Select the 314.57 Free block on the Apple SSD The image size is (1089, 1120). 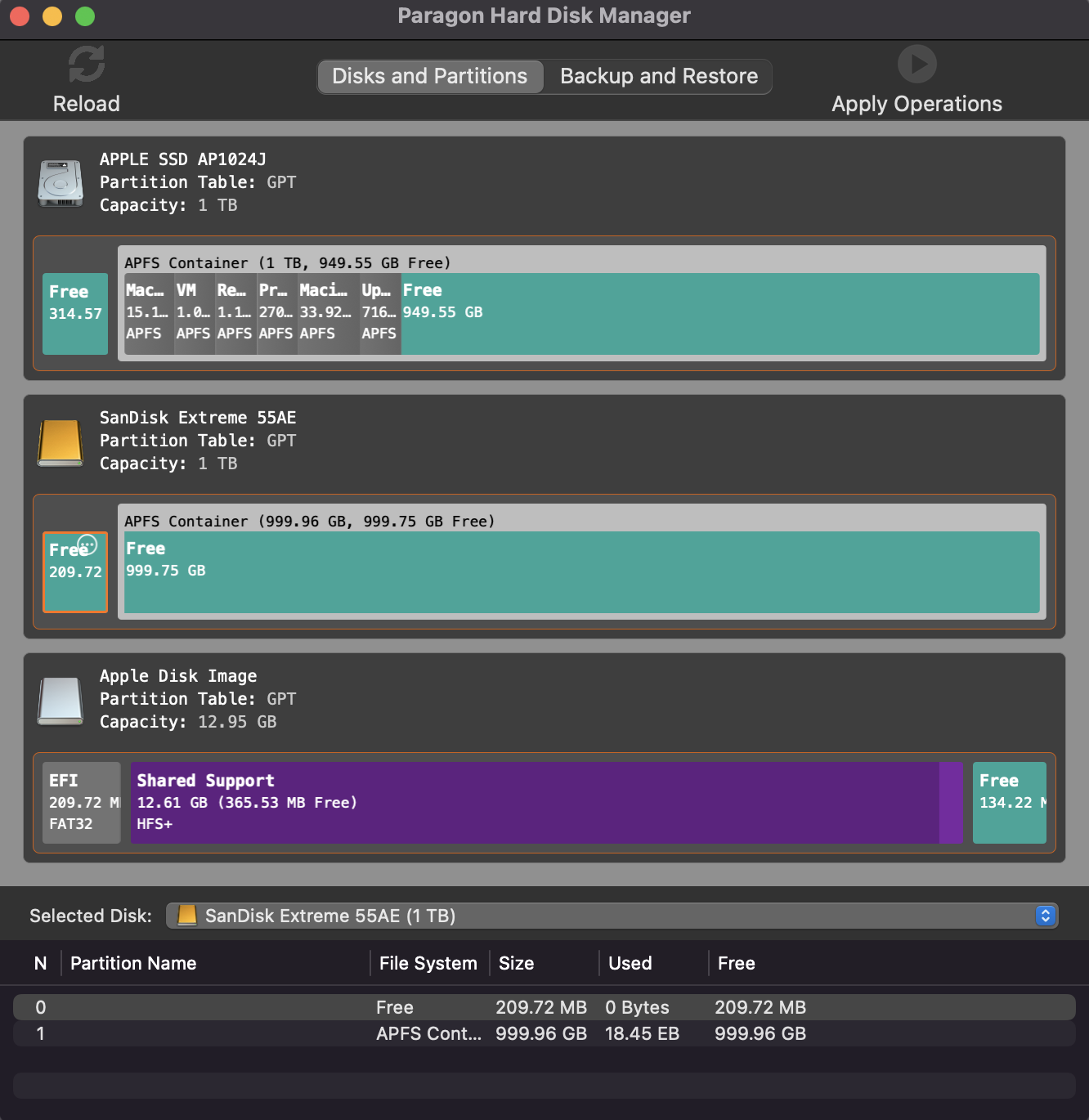(74, 314)
